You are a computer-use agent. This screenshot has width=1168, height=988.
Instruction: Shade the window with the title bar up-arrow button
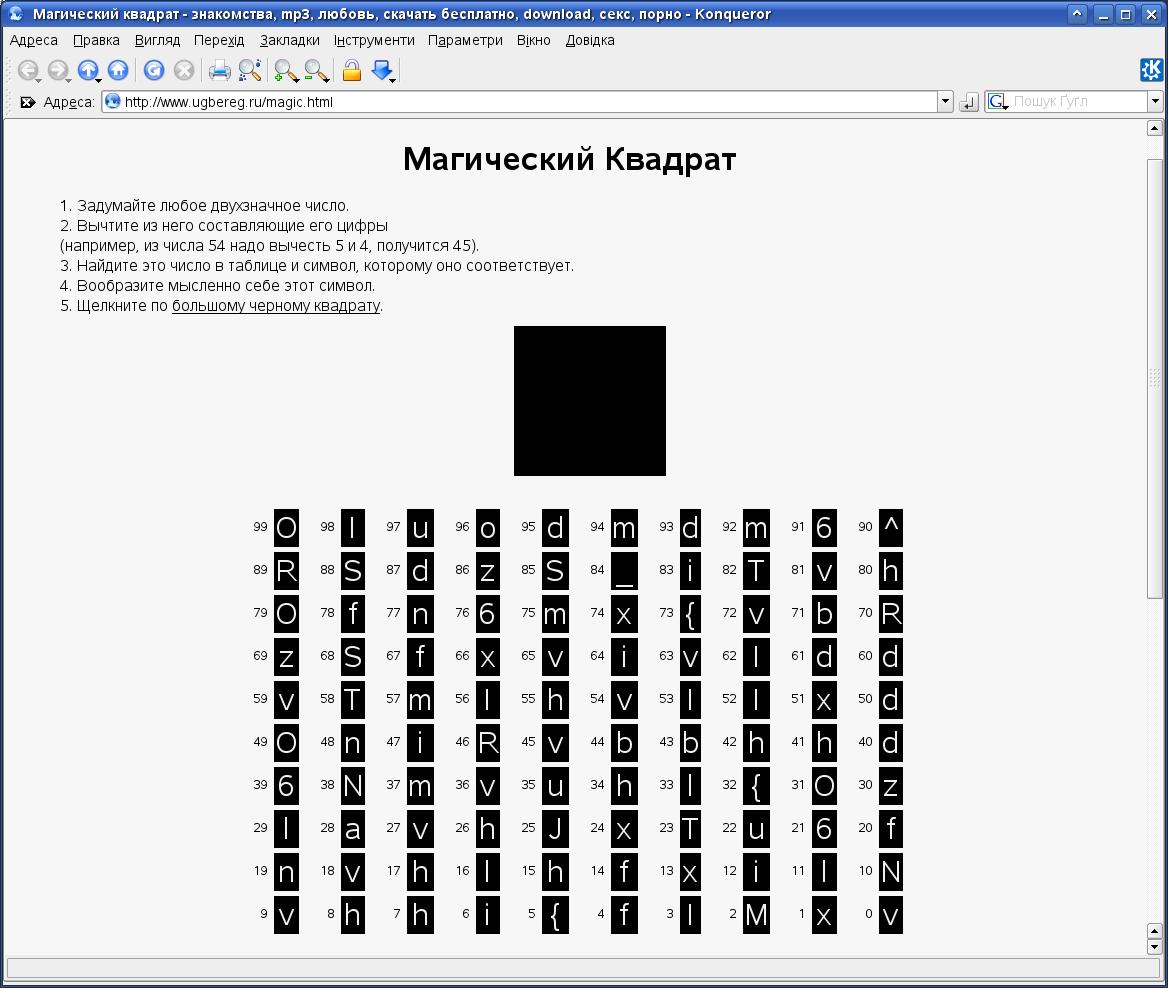[1076, 13]
